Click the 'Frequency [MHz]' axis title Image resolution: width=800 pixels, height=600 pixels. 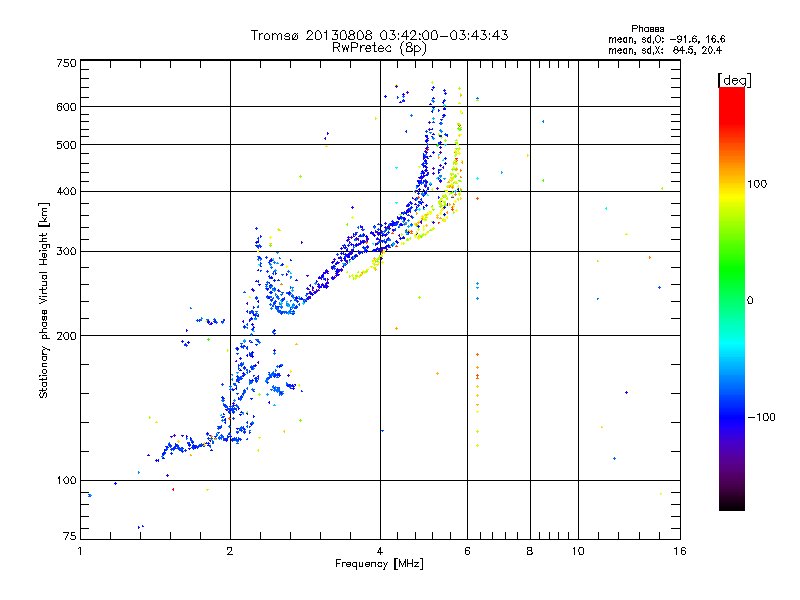(x=379, y=564)
